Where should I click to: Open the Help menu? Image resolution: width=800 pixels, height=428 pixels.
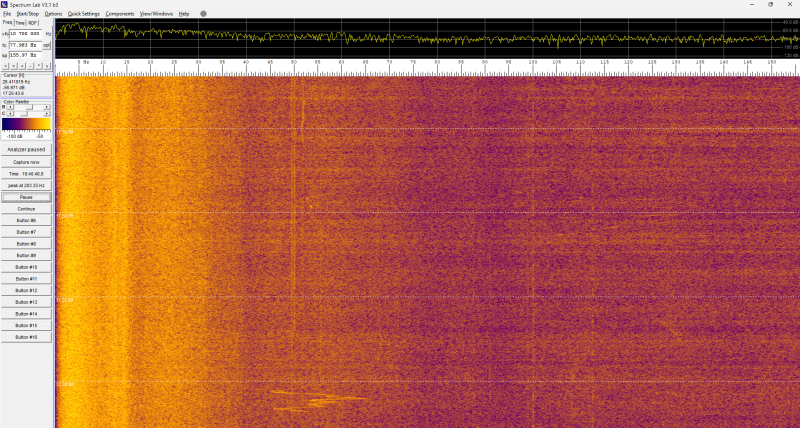tap(184, 14)
